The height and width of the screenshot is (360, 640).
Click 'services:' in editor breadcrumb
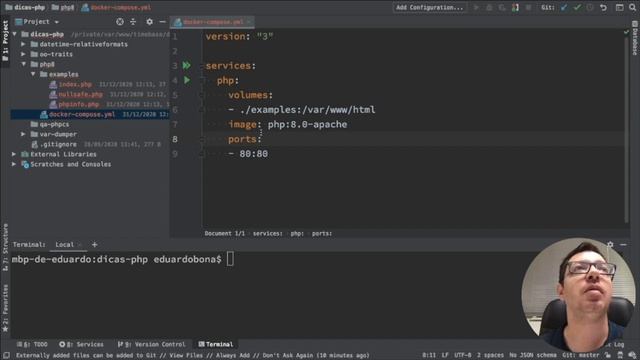[x=267, y=233]
